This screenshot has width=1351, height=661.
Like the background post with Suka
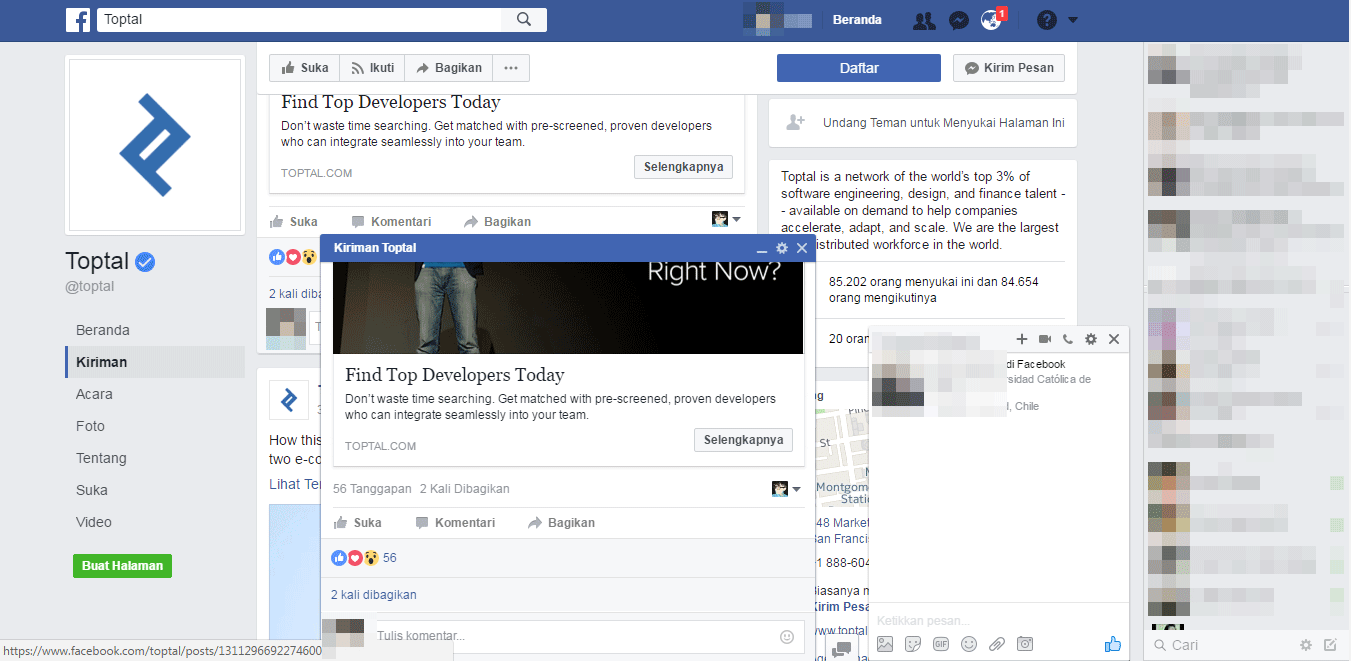pos(294,222)
